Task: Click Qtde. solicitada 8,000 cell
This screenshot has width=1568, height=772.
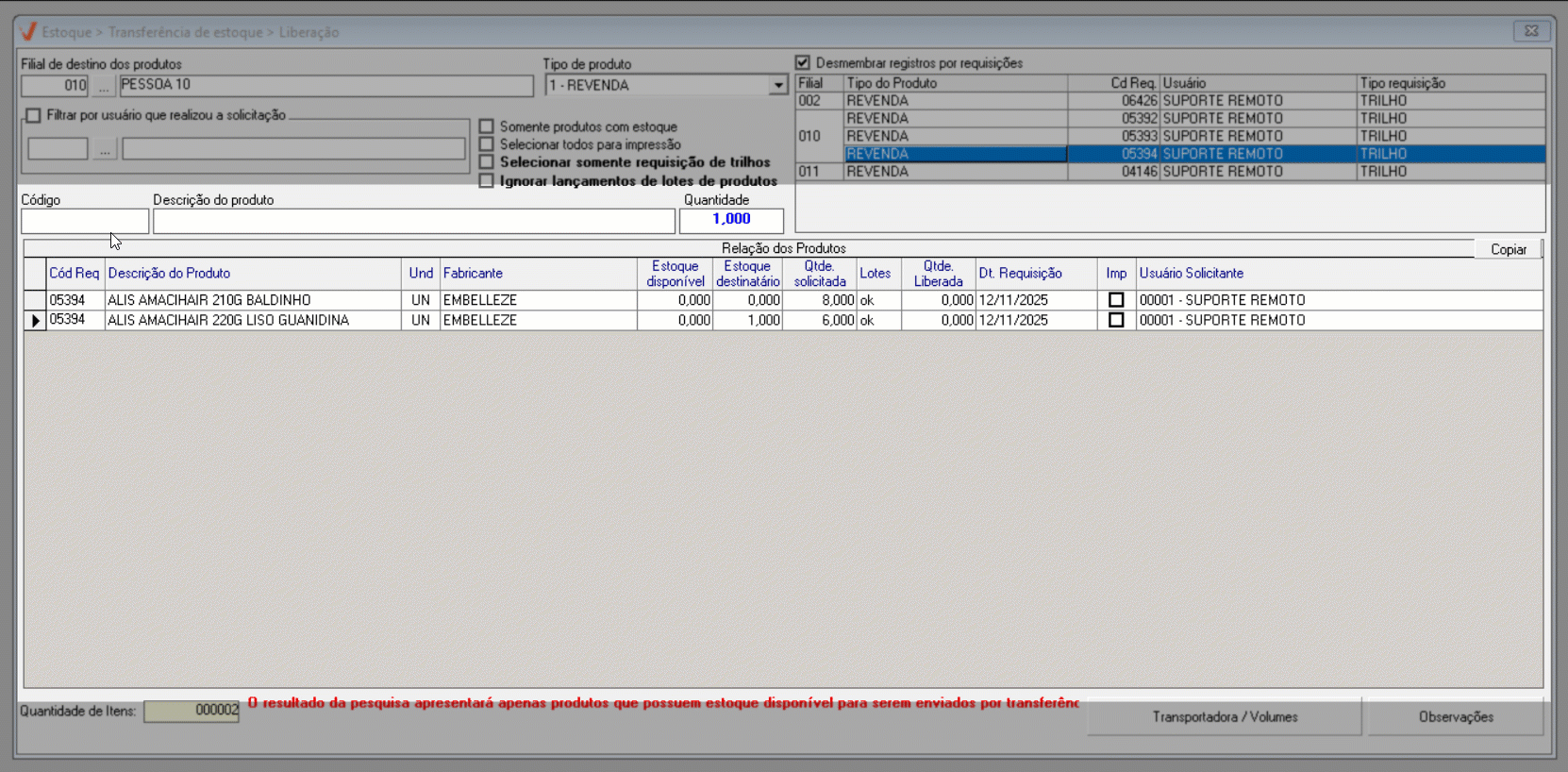Action: [820, 300]
